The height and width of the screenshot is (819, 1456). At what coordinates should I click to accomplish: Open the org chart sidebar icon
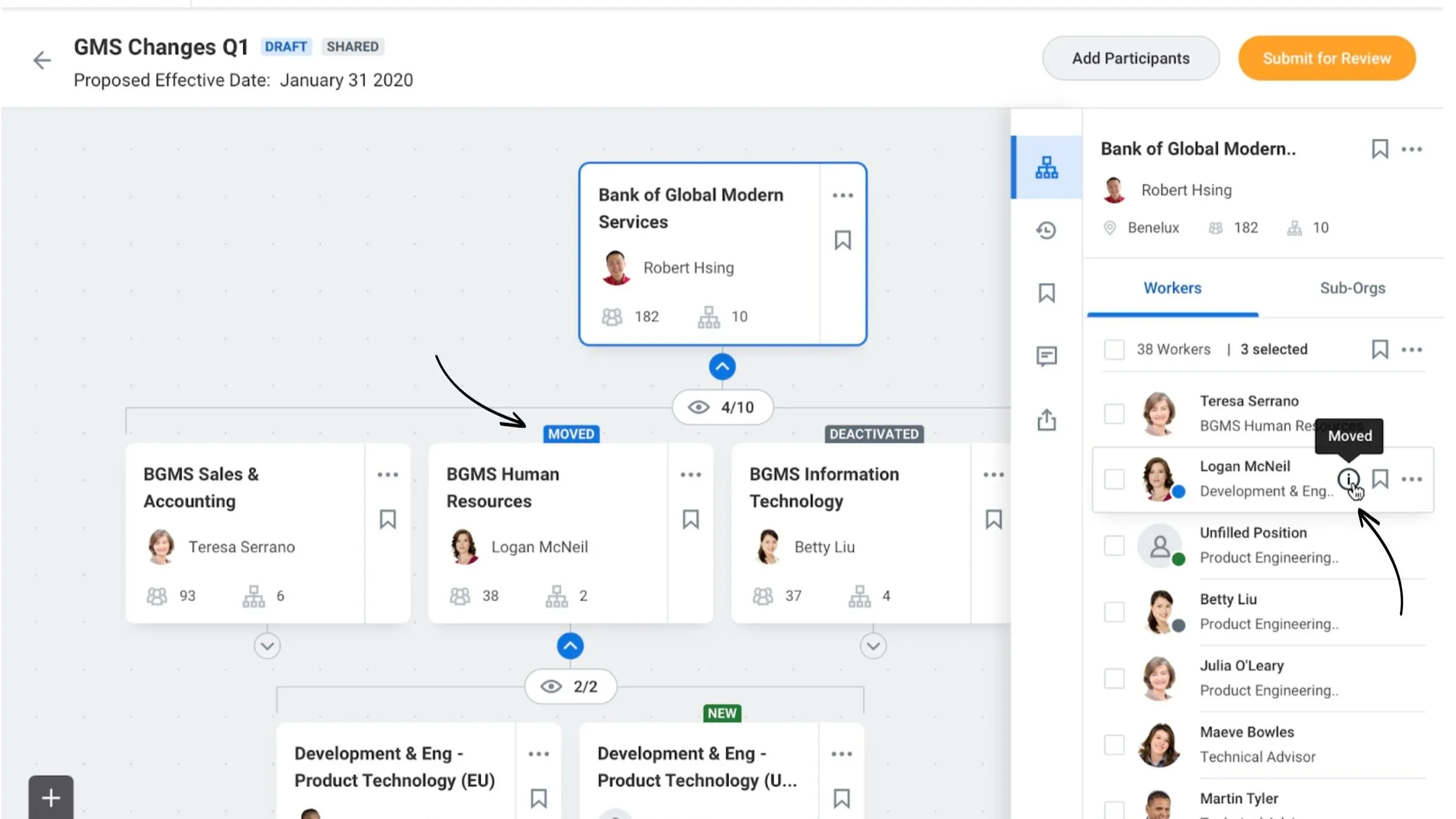click(1046, 168)
